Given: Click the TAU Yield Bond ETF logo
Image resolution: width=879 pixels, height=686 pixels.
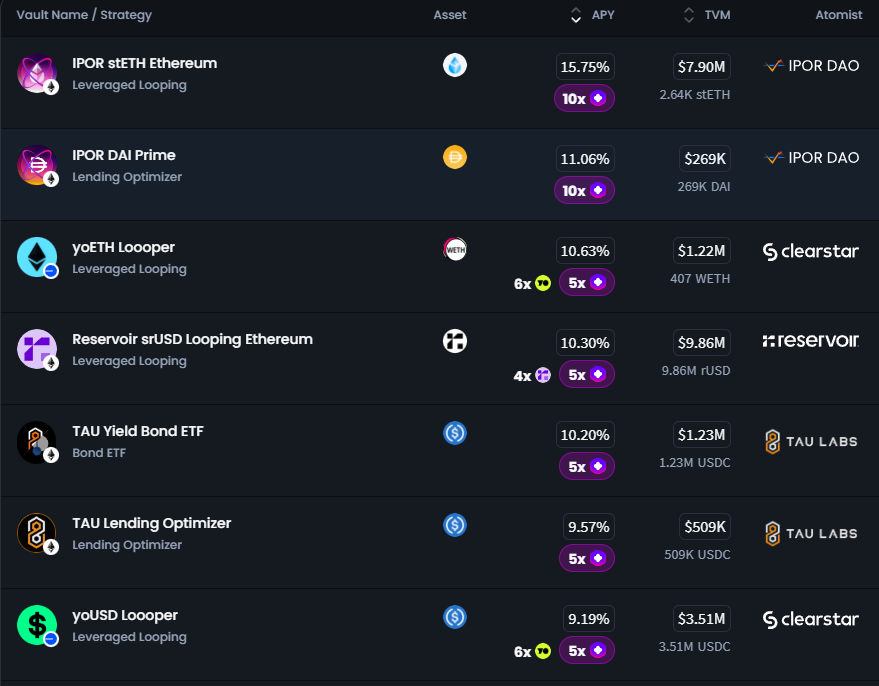Looking at the screenshot, I should pos(37,441).
